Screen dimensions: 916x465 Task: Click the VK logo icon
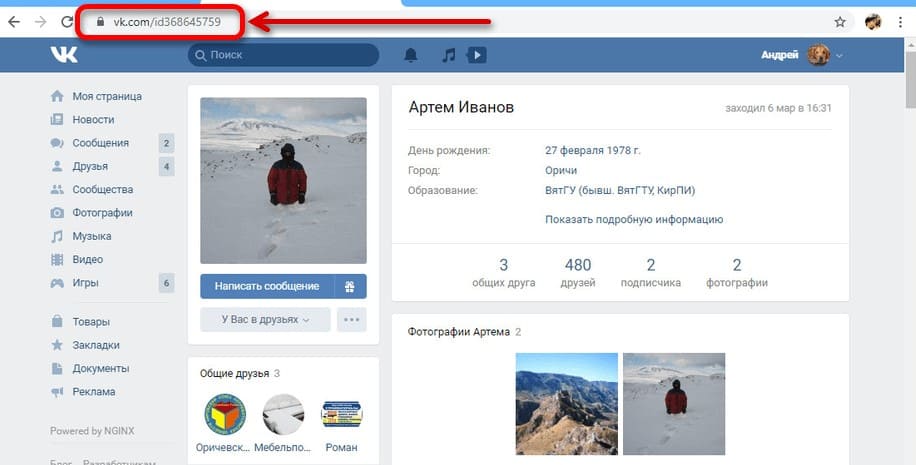pos(64,55)
